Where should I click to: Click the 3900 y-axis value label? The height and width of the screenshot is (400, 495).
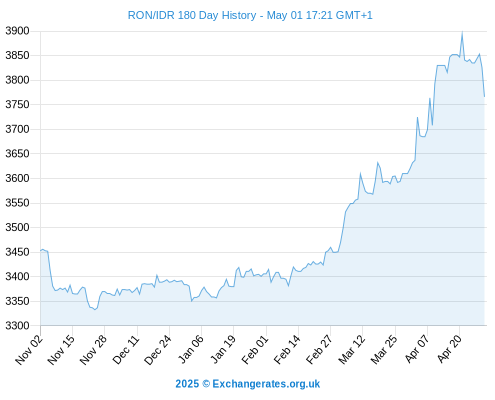click(17, 31)
